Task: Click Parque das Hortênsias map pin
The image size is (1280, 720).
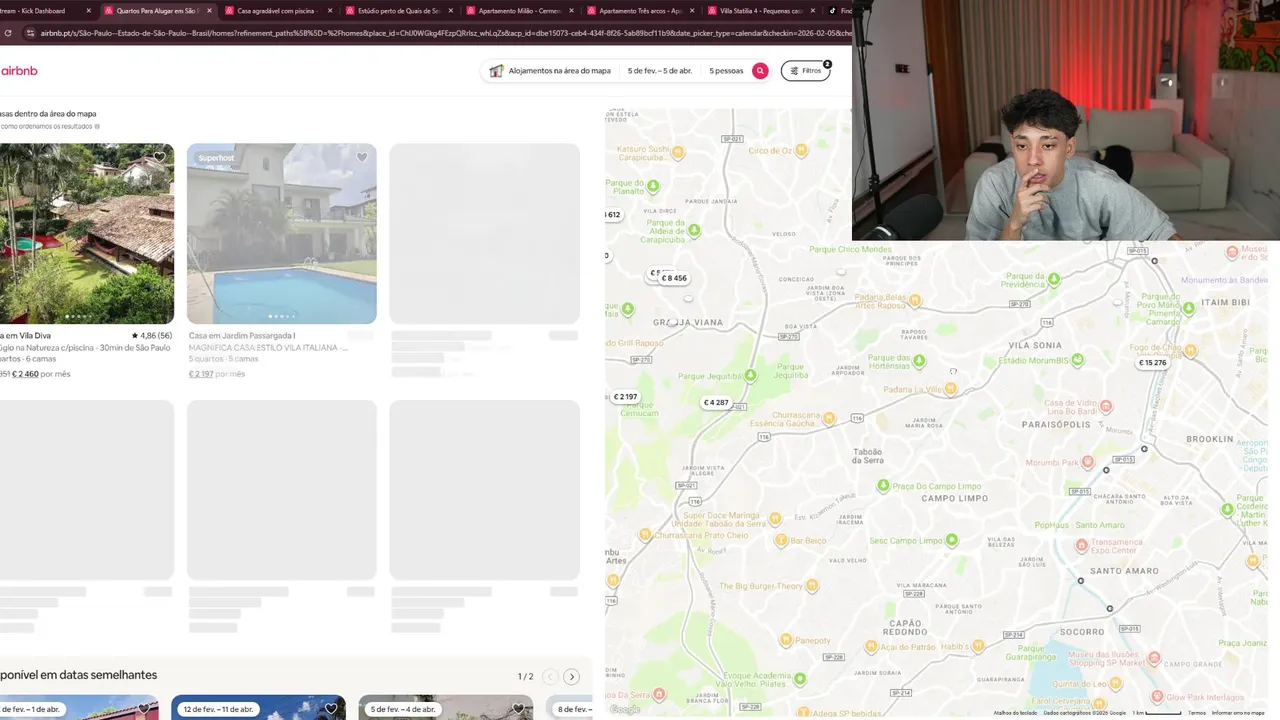Action: pos(919,361)
